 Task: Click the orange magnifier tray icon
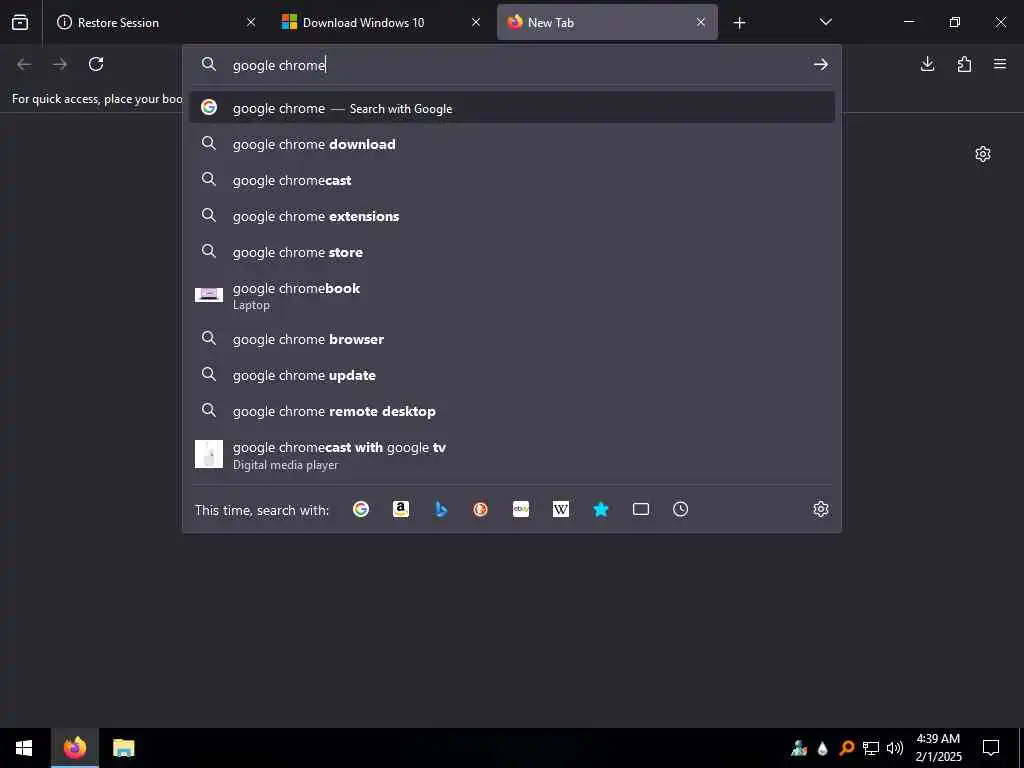pyautogui.click(x=847, y=748)
